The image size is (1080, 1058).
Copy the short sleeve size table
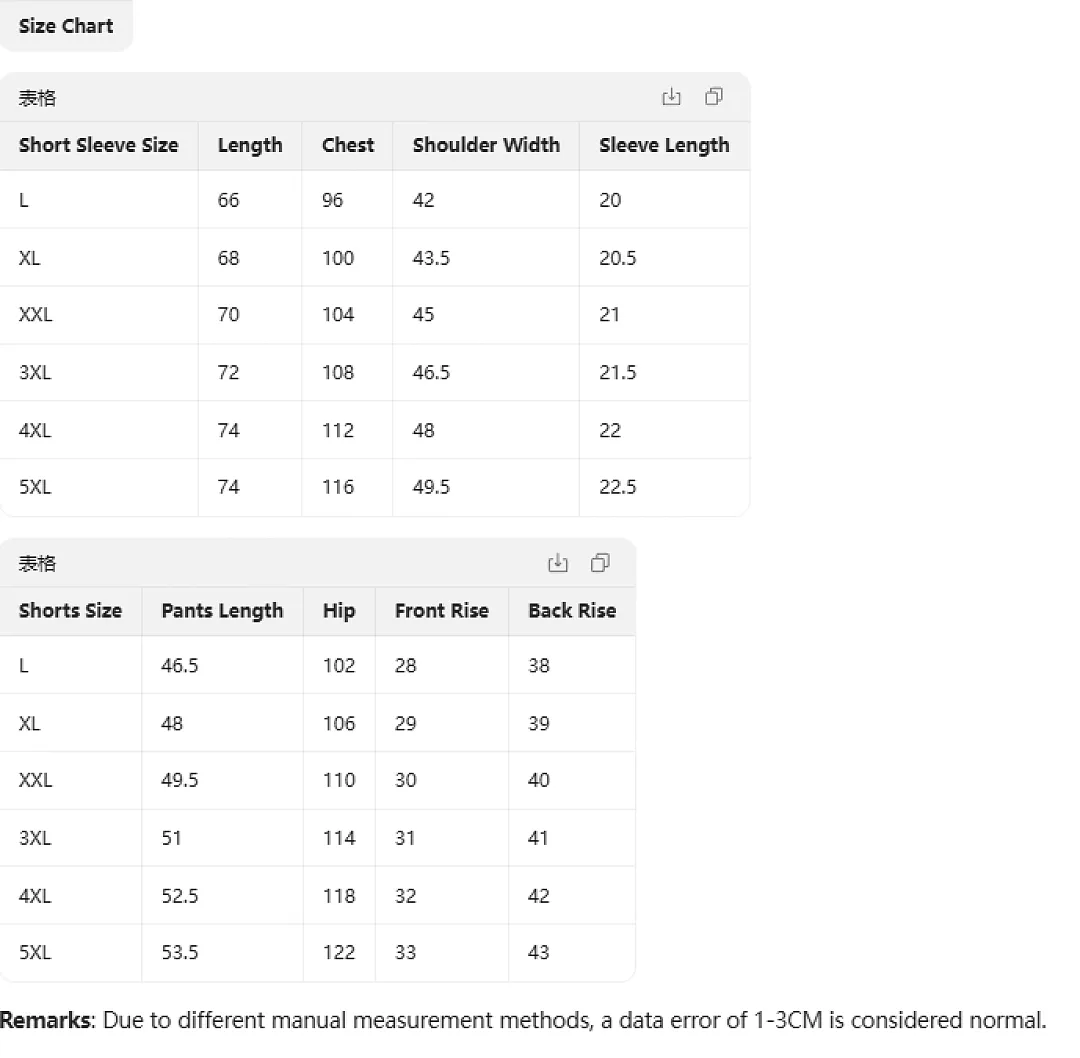[x=714, y=96]
